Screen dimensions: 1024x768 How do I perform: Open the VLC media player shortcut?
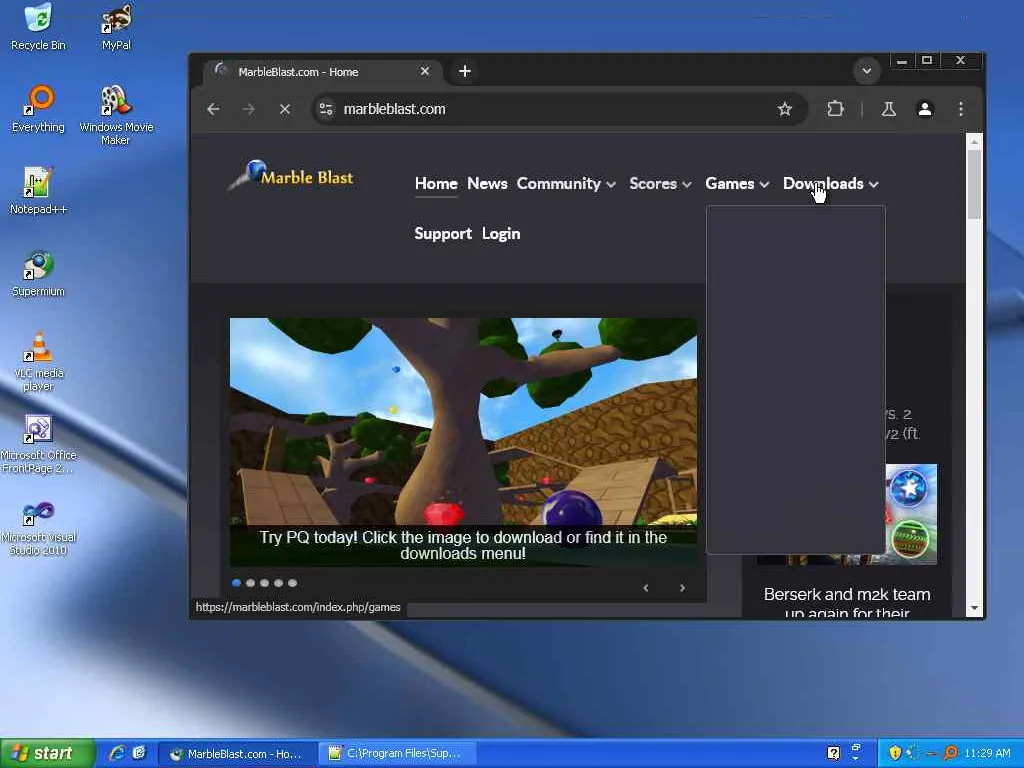(38, 361)
